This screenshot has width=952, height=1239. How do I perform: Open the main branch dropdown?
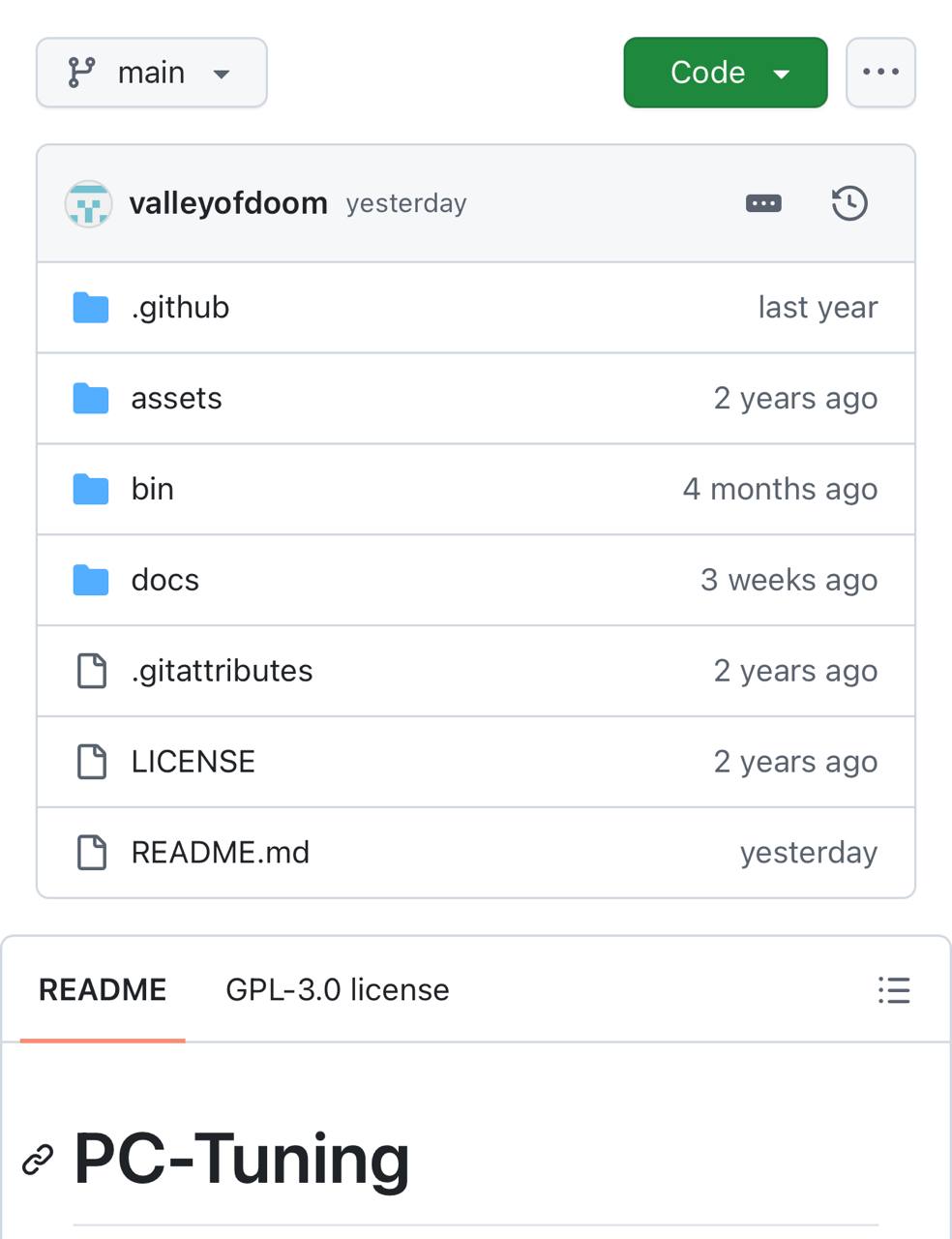(152, 73)
